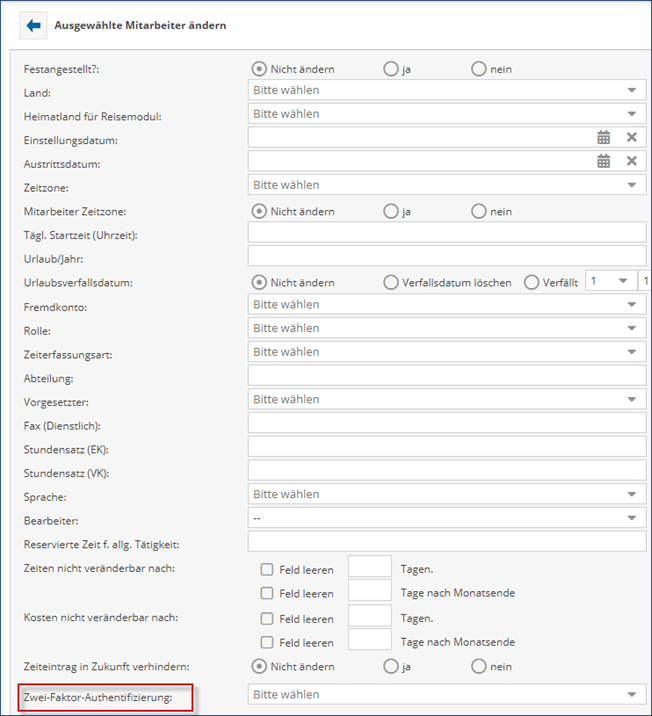Viewport: 652px width, 716px height.
Task: Expand the Zwei-Faktor-Authentifizierung dropdown
Action: click(447, 694)
